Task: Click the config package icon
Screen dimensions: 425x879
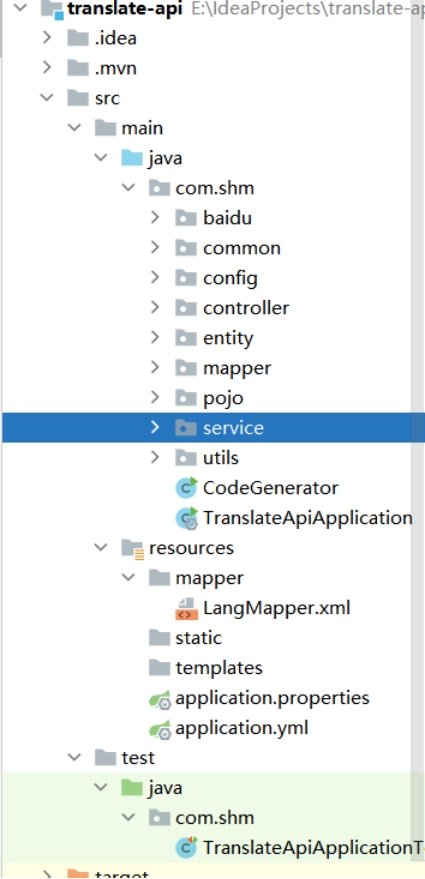Action: point(186,277)
